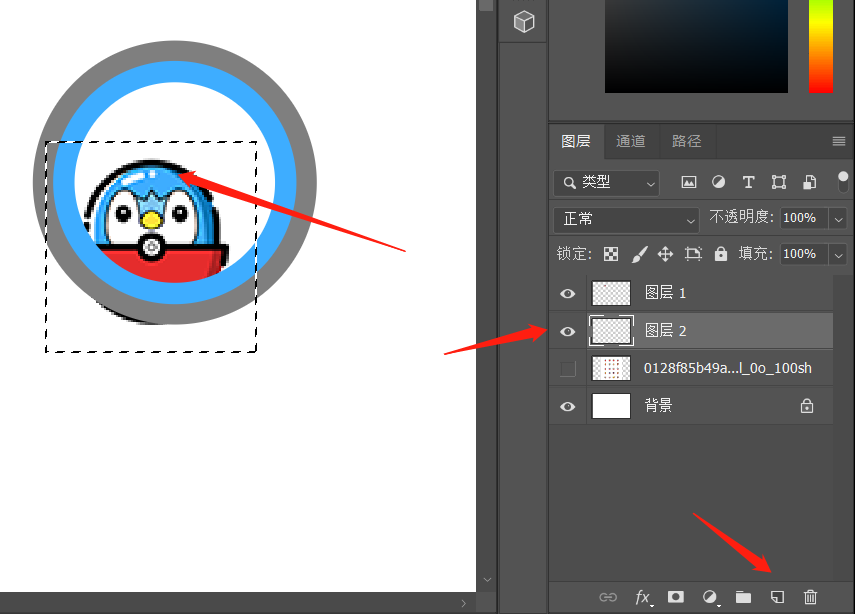Add a layer mask

(676, 597)
